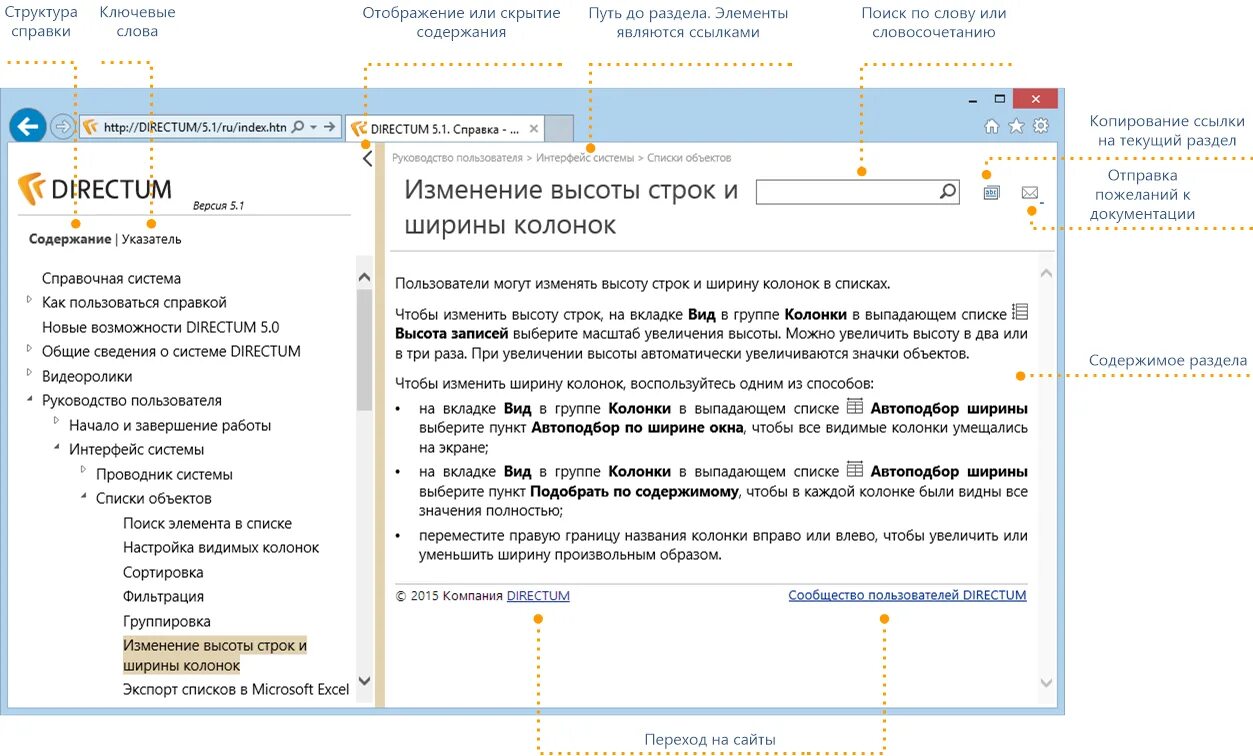This screenshot has height=756, width=1253.
Task: Click the Высота записей icon in article text
Action: click(x=1019, y=312)
